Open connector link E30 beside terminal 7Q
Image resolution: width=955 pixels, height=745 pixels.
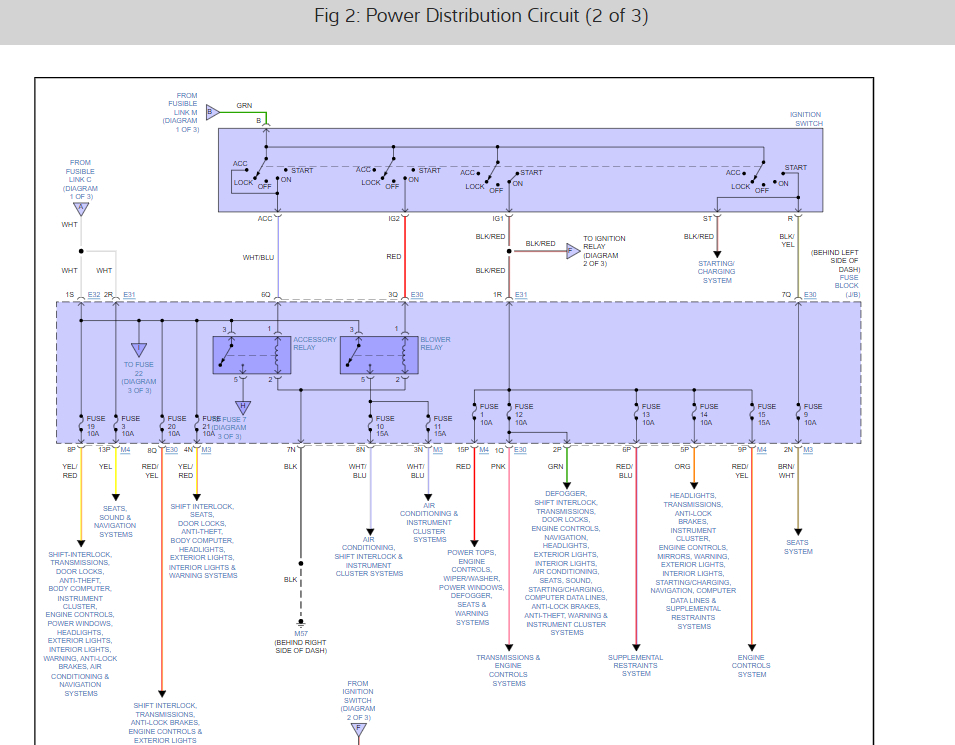coord(810,295)
